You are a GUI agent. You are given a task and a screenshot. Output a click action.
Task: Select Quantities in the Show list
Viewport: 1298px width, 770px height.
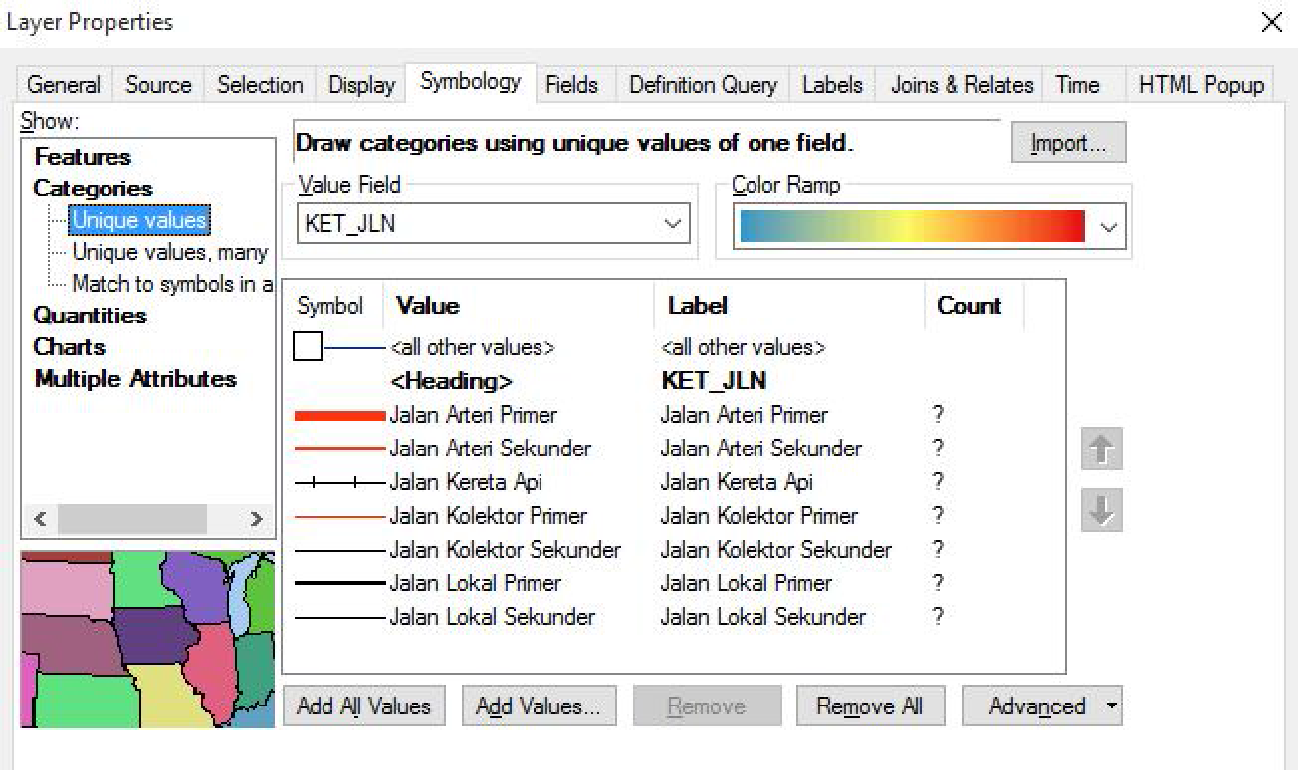[x=90, y=316]
